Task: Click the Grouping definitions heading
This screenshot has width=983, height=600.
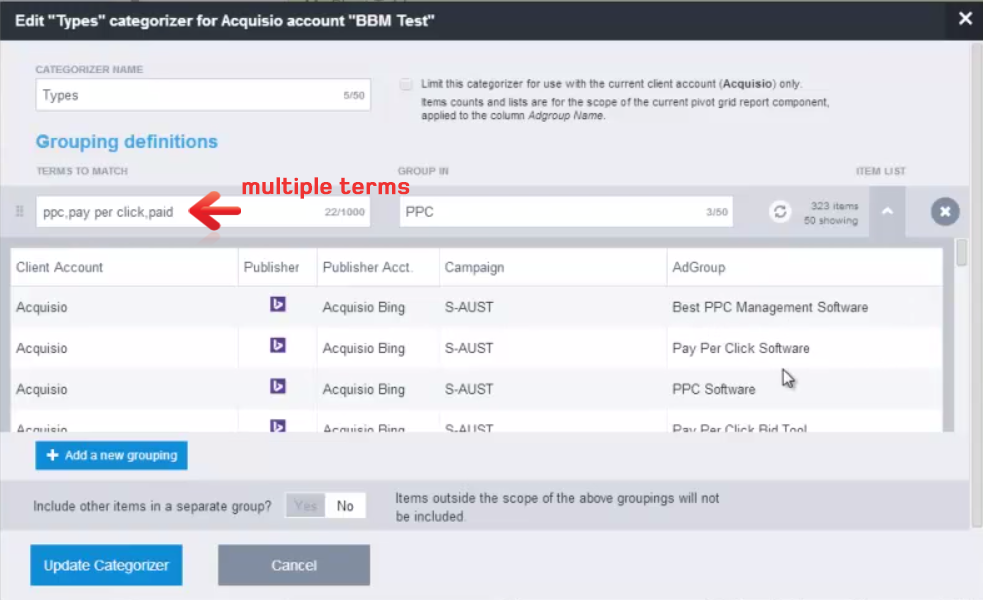Action: (127, 142)
